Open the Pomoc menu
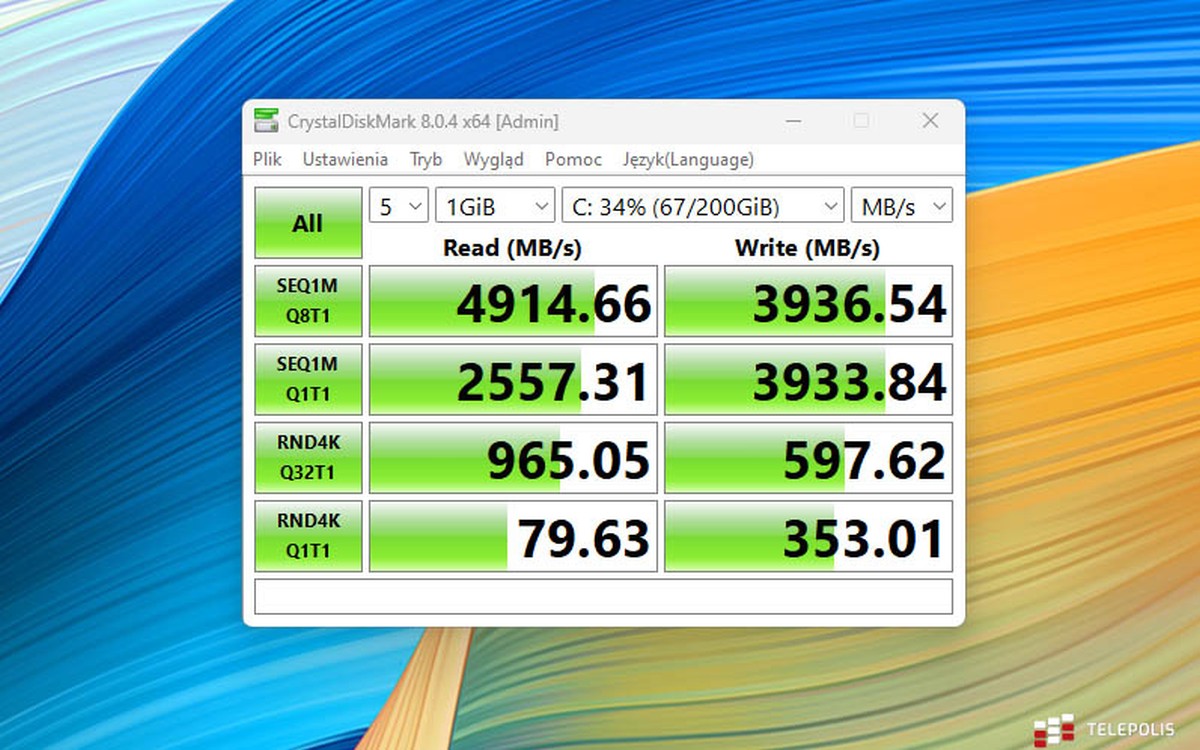1200x750 pixels. [573, 159]
